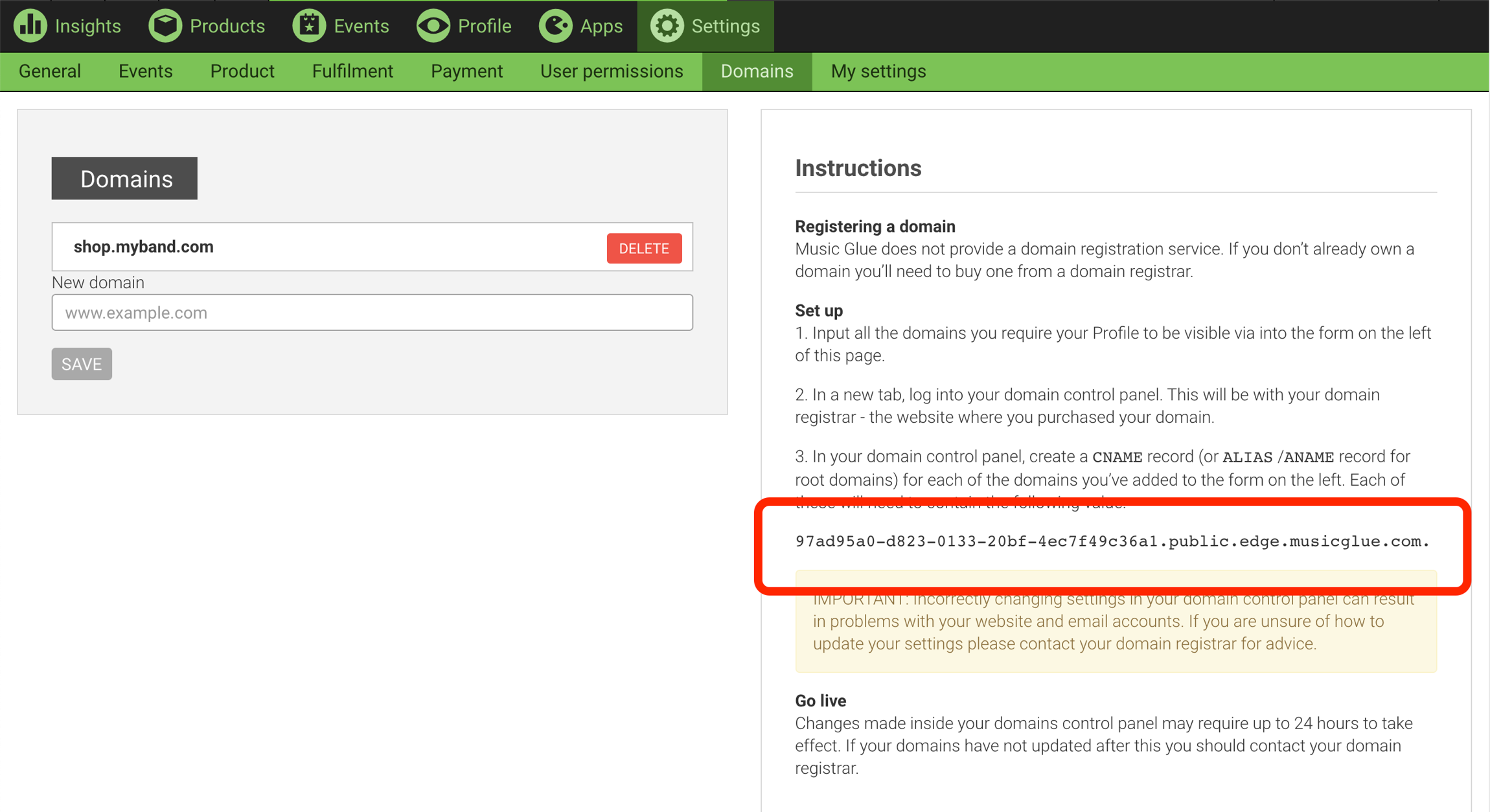1490x812 pixels.
Task: Select the Payment settings tab
Action: [x=466, y=71]
